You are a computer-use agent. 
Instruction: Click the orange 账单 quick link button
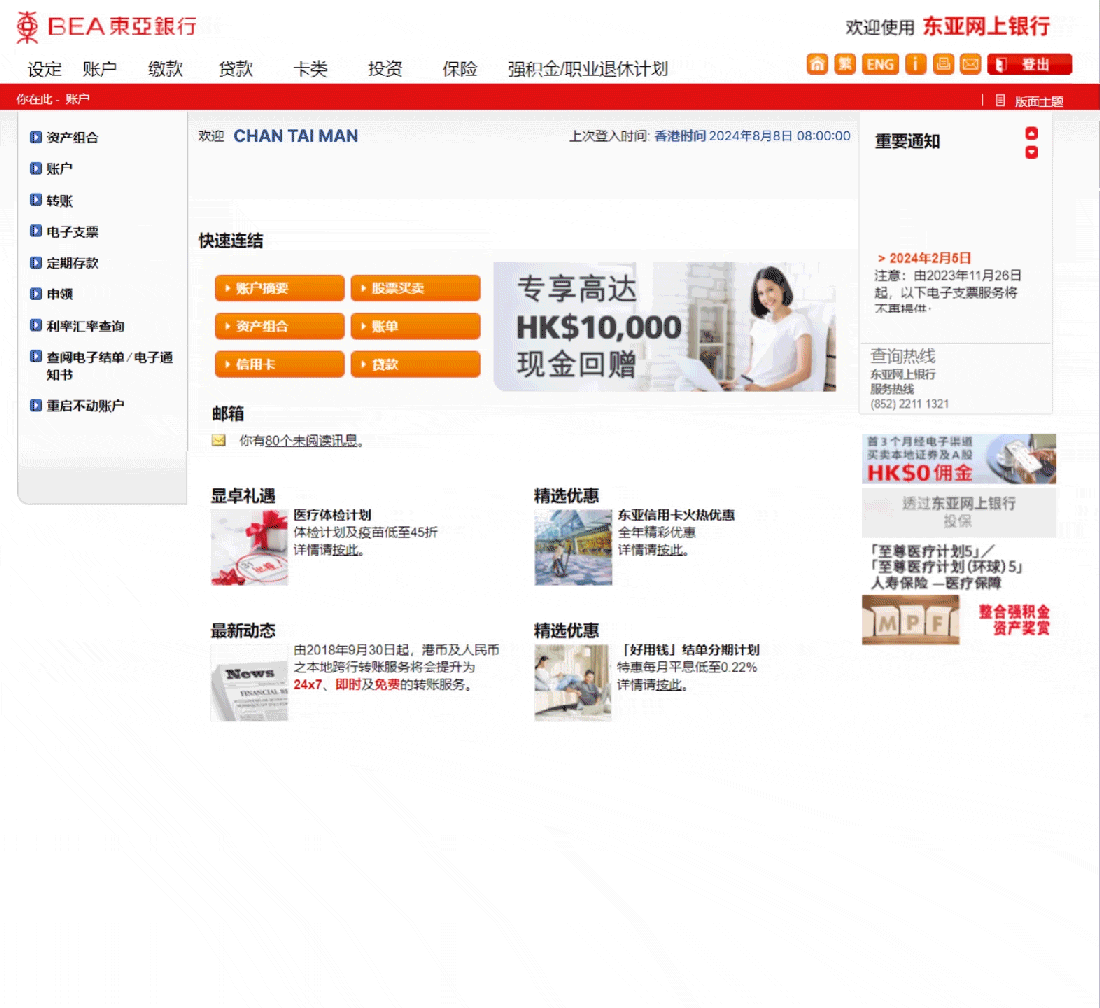pyautogui.click(x=415, y=326)
